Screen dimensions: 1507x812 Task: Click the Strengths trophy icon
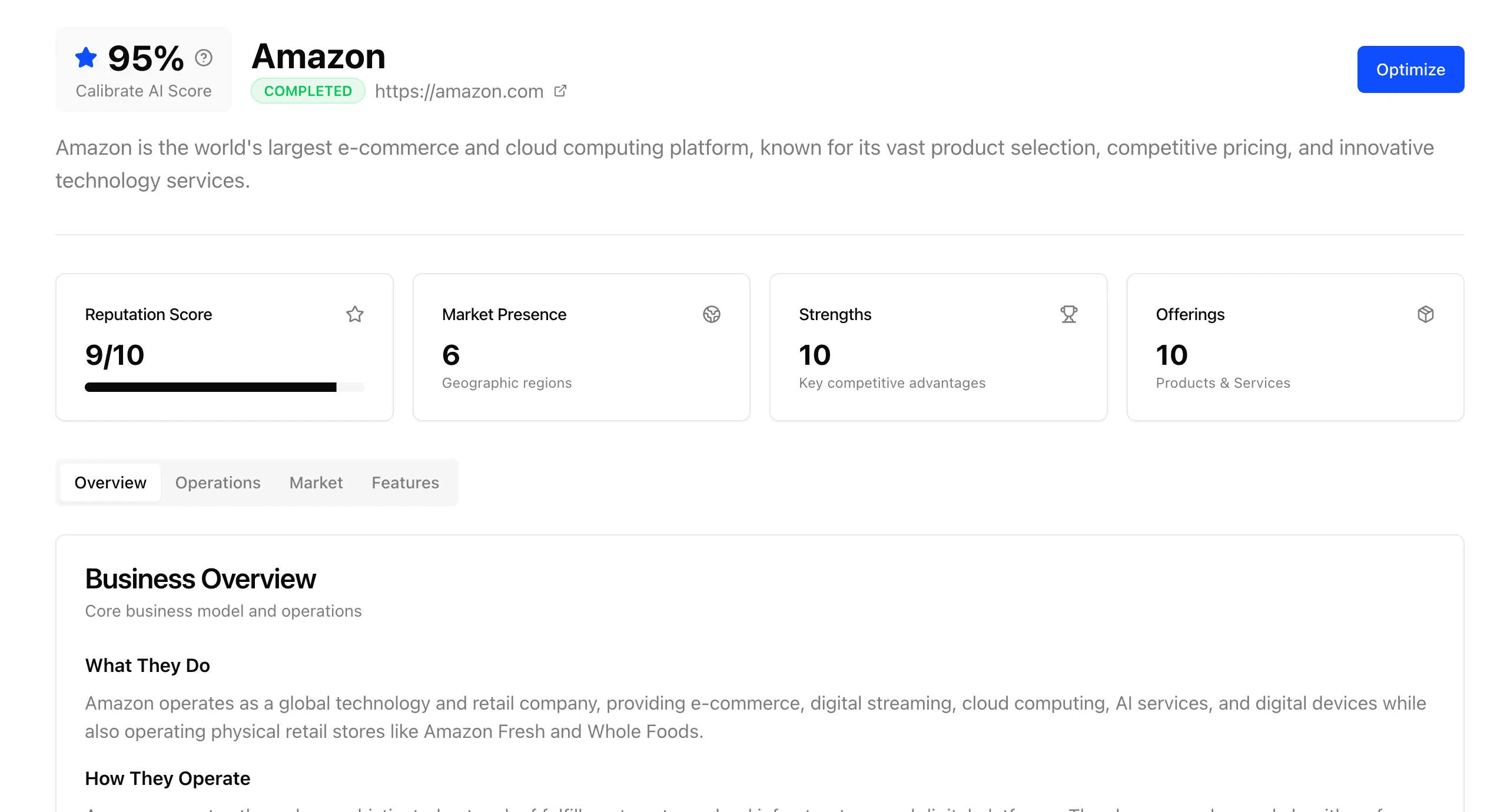1068,314
